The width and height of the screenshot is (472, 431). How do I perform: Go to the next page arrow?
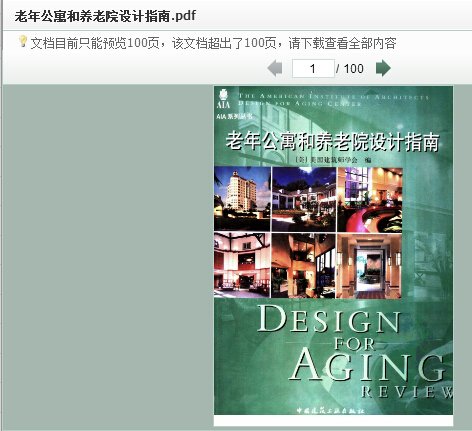pos(383,68)
